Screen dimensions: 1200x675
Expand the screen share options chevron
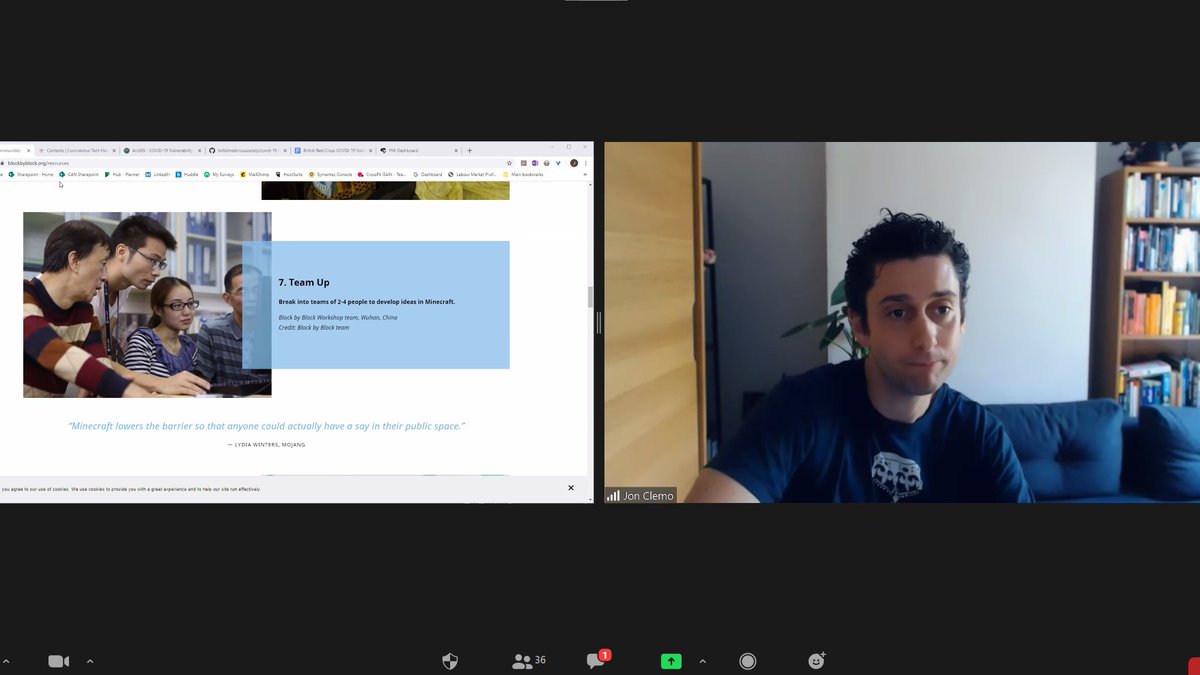pyautogui.click(x=703, y=660)
